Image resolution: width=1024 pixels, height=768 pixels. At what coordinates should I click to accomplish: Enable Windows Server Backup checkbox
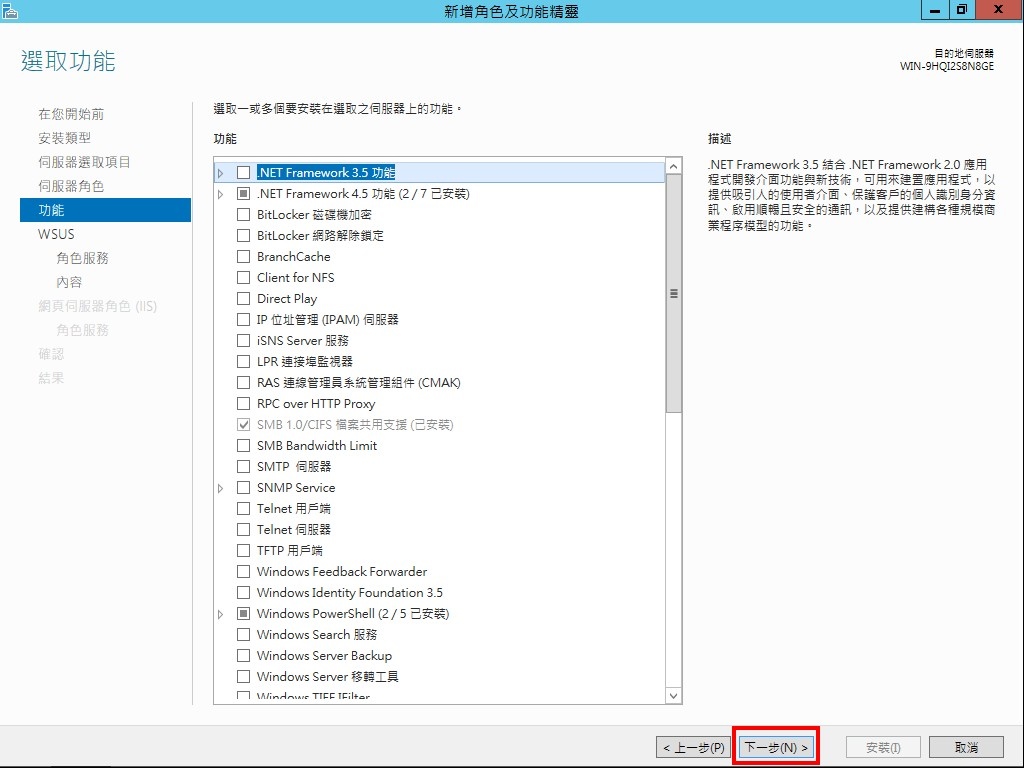244,655
